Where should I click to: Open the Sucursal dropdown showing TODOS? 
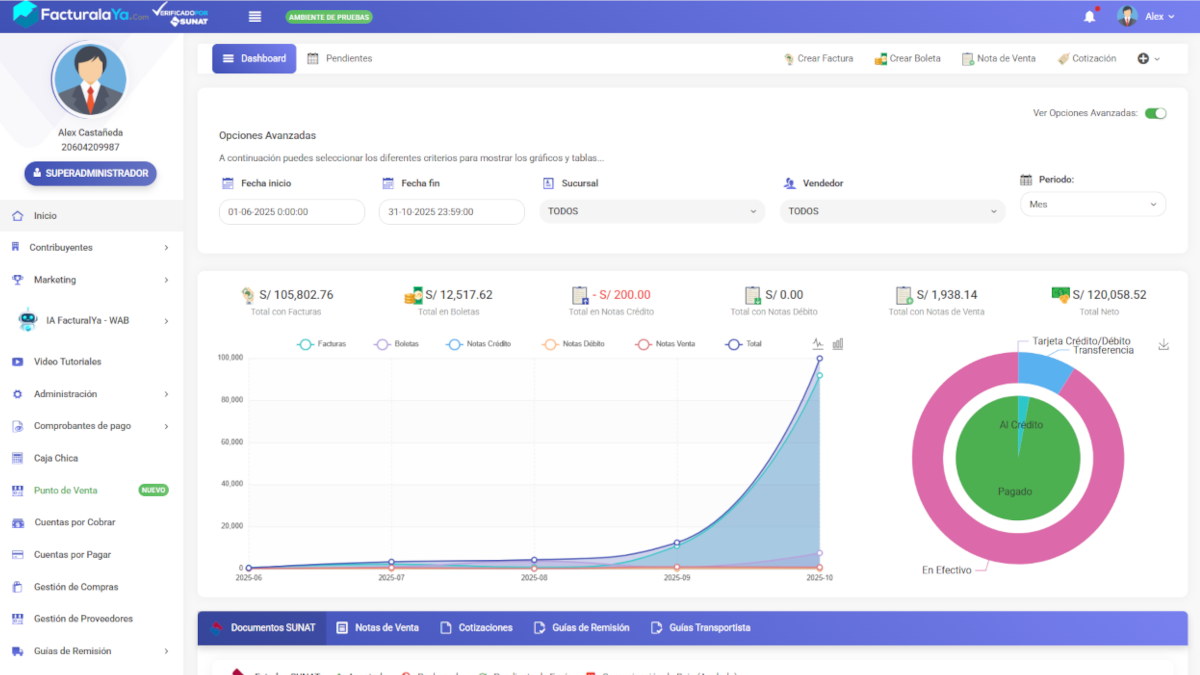point(652,211)
